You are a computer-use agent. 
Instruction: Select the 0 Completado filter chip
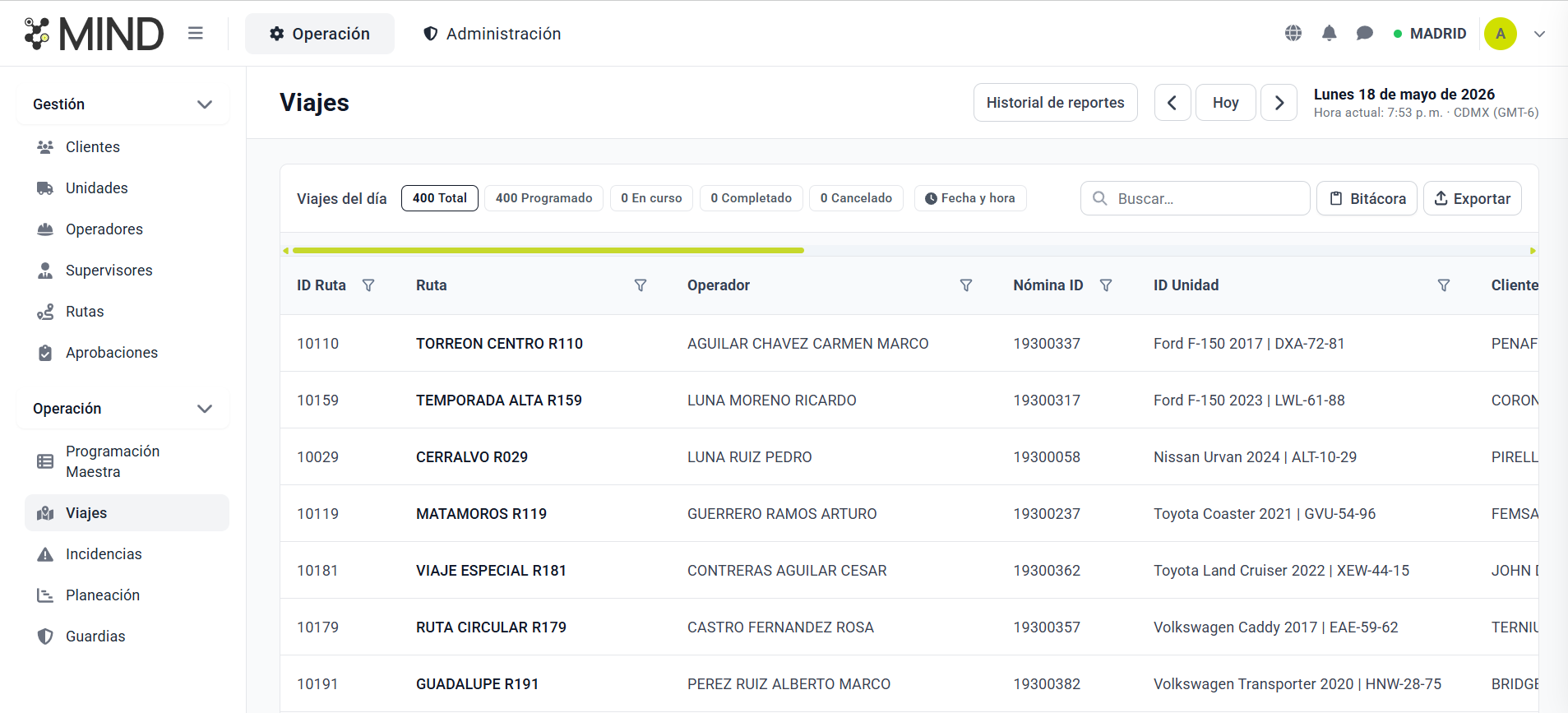click(751, 198)
